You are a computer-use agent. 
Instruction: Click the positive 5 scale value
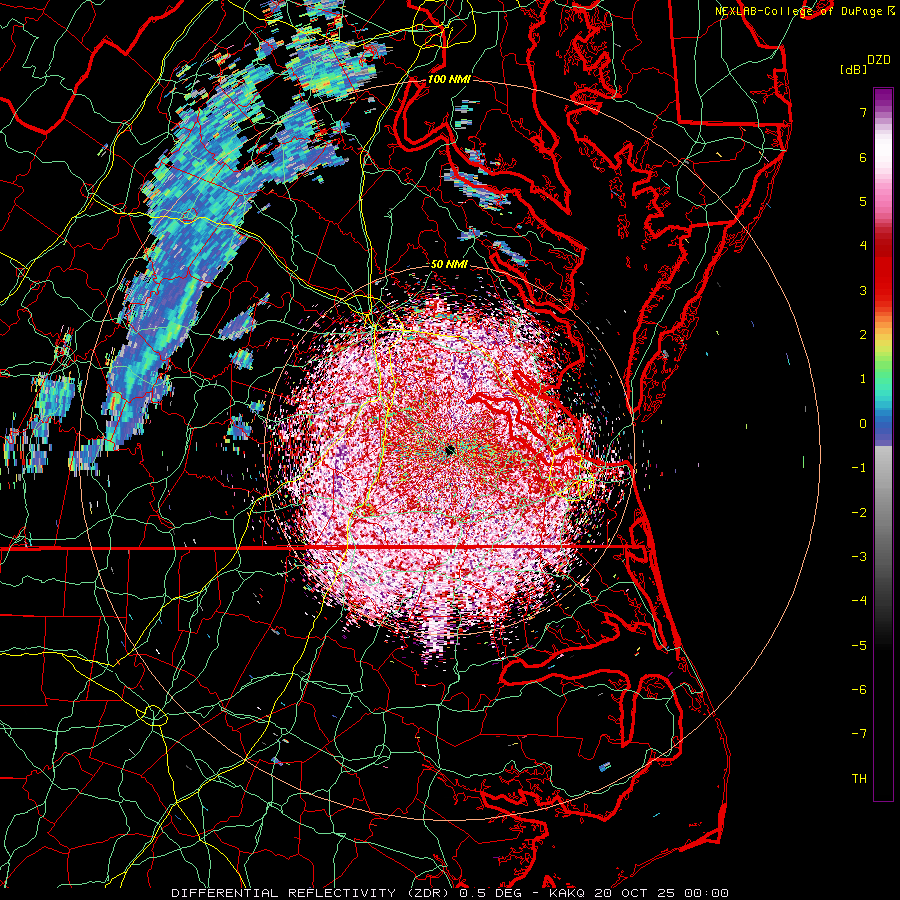coord(863,201)
